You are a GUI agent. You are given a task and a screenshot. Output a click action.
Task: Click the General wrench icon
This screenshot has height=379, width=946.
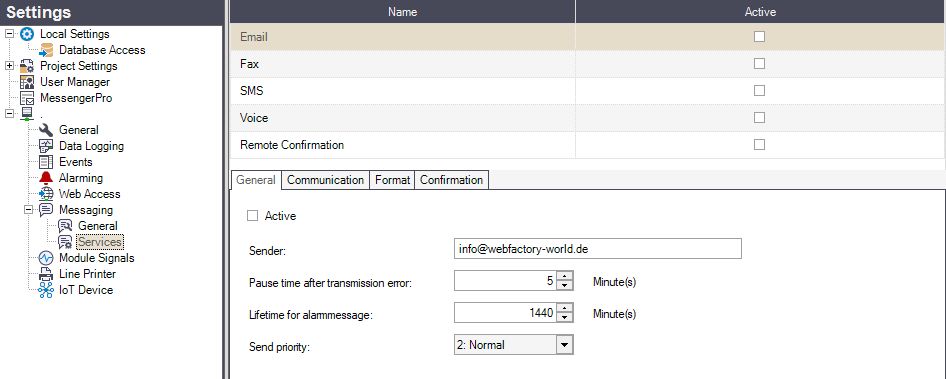(46, 130)
